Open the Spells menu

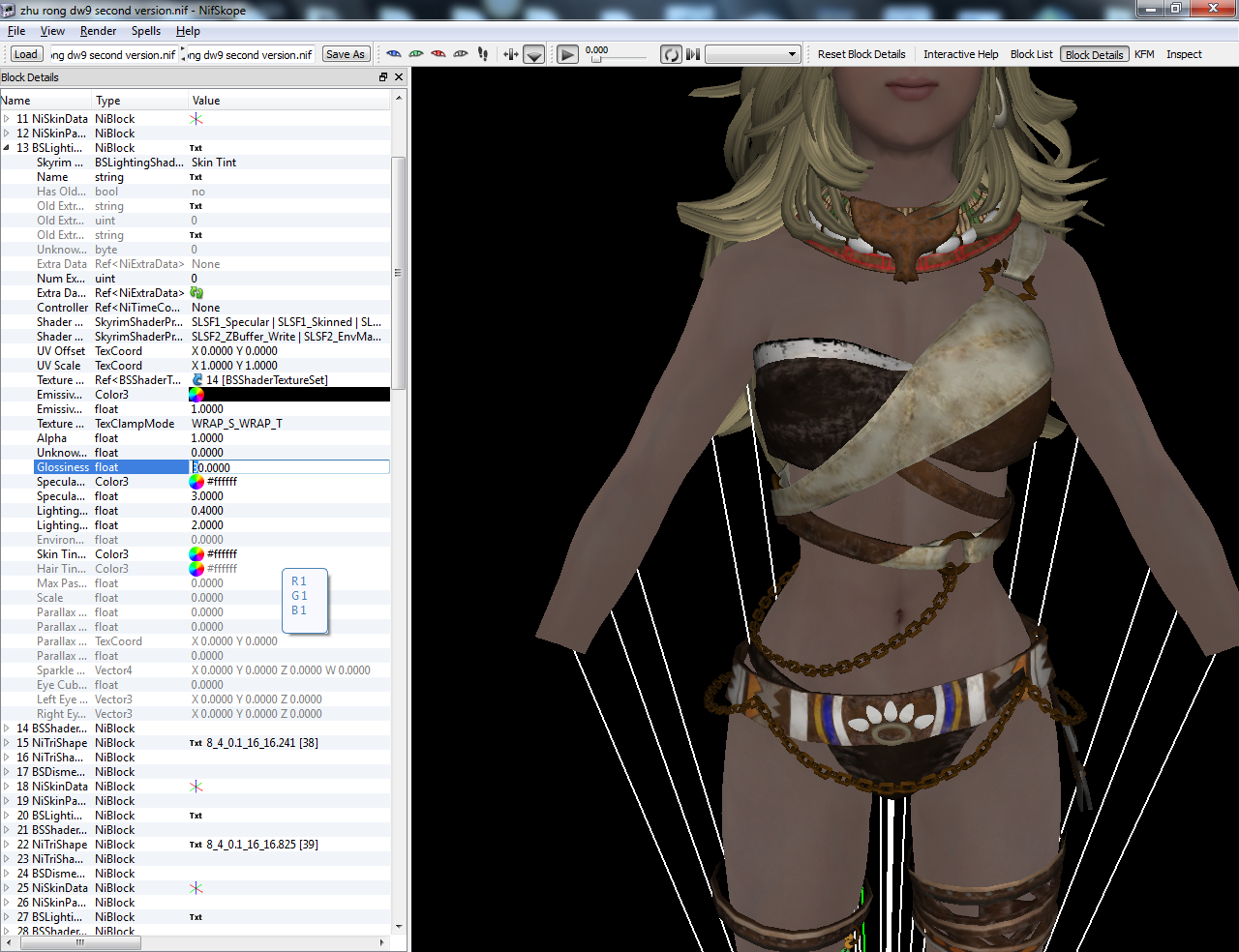[146, 31]
